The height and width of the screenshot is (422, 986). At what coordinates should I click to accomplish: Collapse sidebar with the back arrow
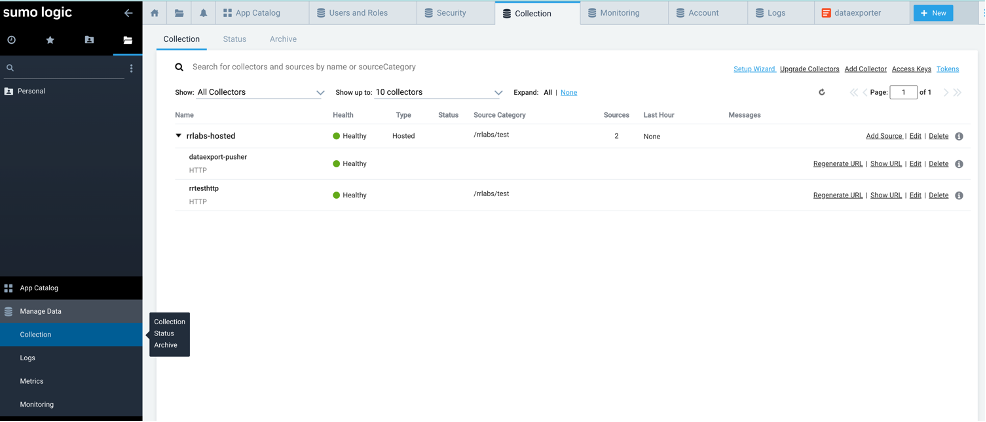coord(128,13)
